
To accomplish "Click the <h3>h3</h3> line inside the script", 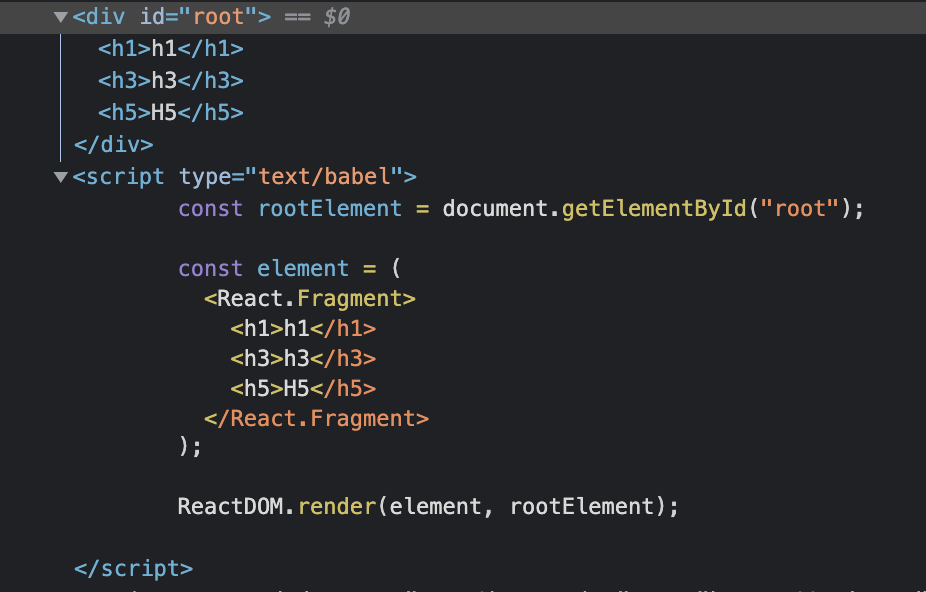I will point(303,359).
